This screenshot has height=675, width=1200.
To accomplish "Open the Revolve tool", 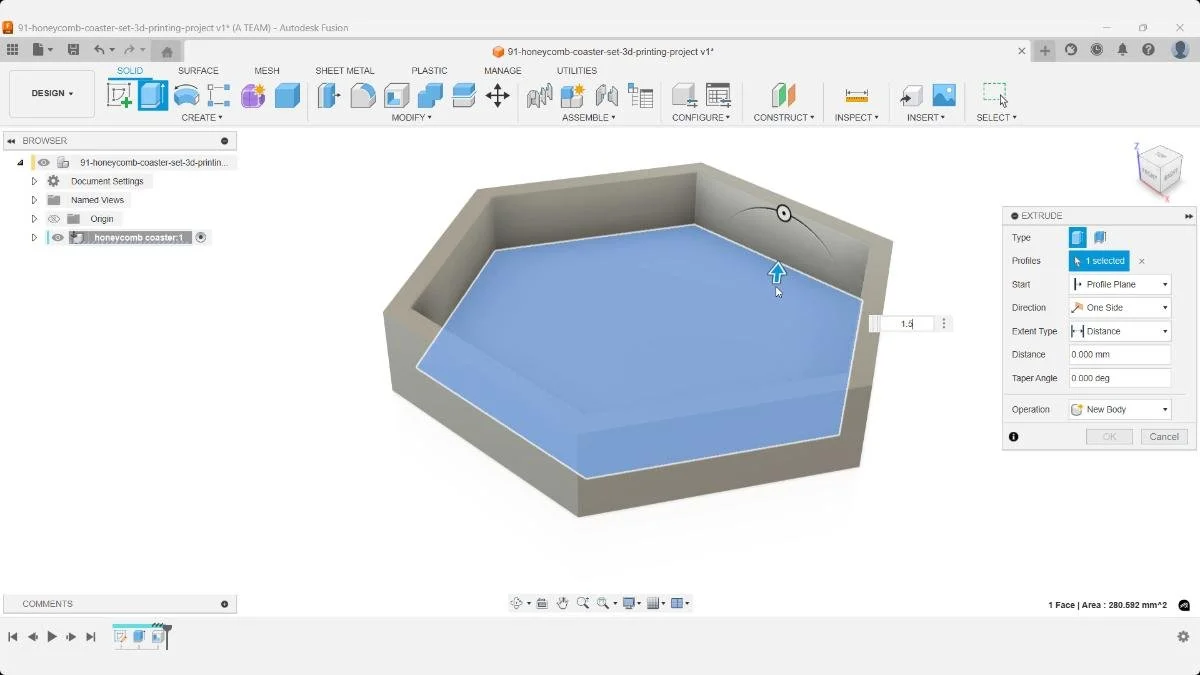I will [187, 94].
